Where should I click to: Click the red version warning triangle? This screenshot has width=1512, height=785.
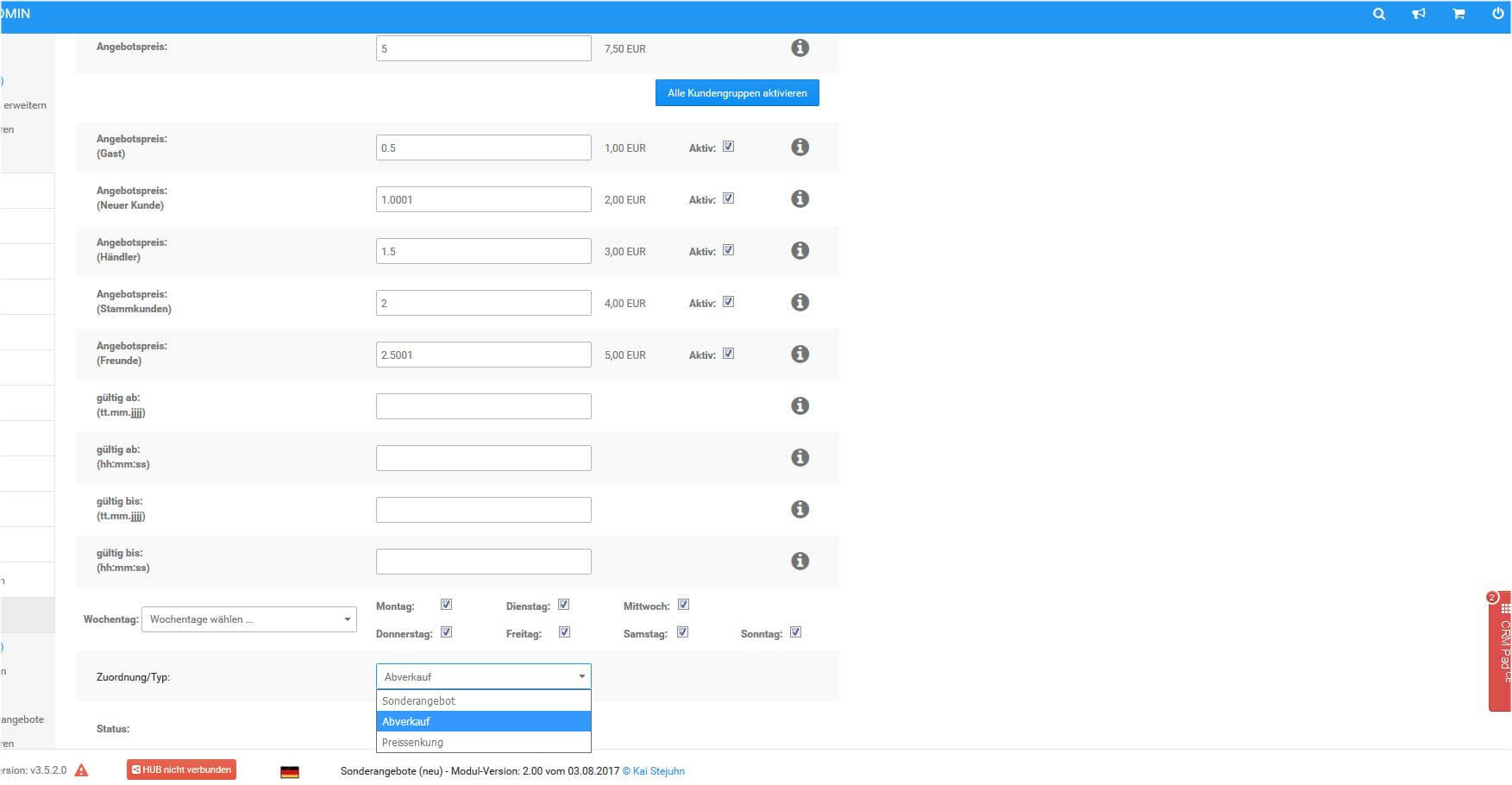[x=81, y=770]
